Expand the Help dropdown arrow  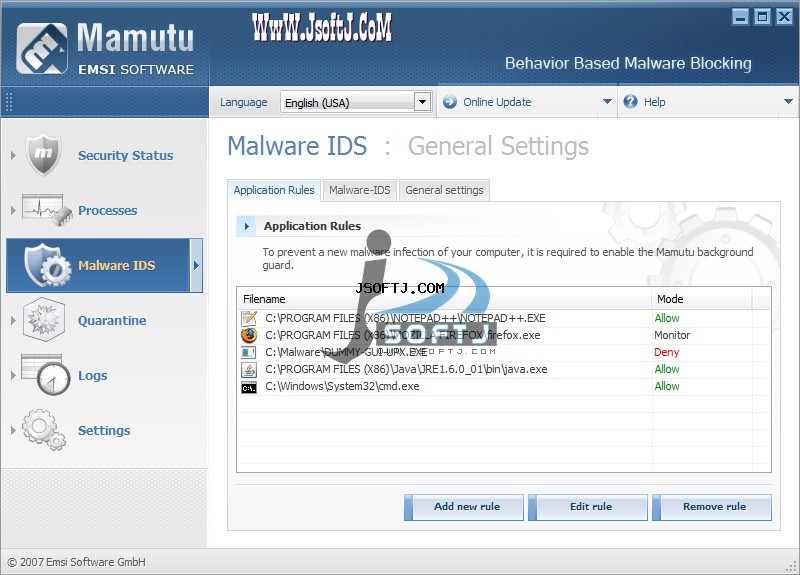pos(788,102)
